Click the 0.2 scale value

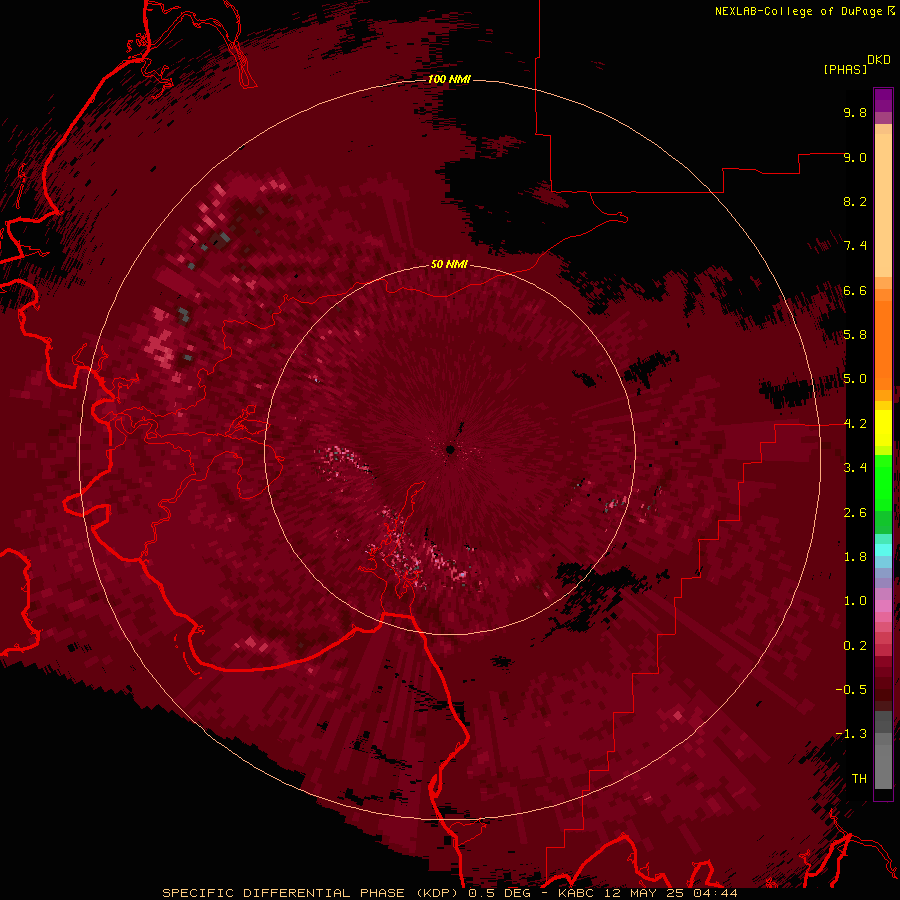tap(855, 646)
